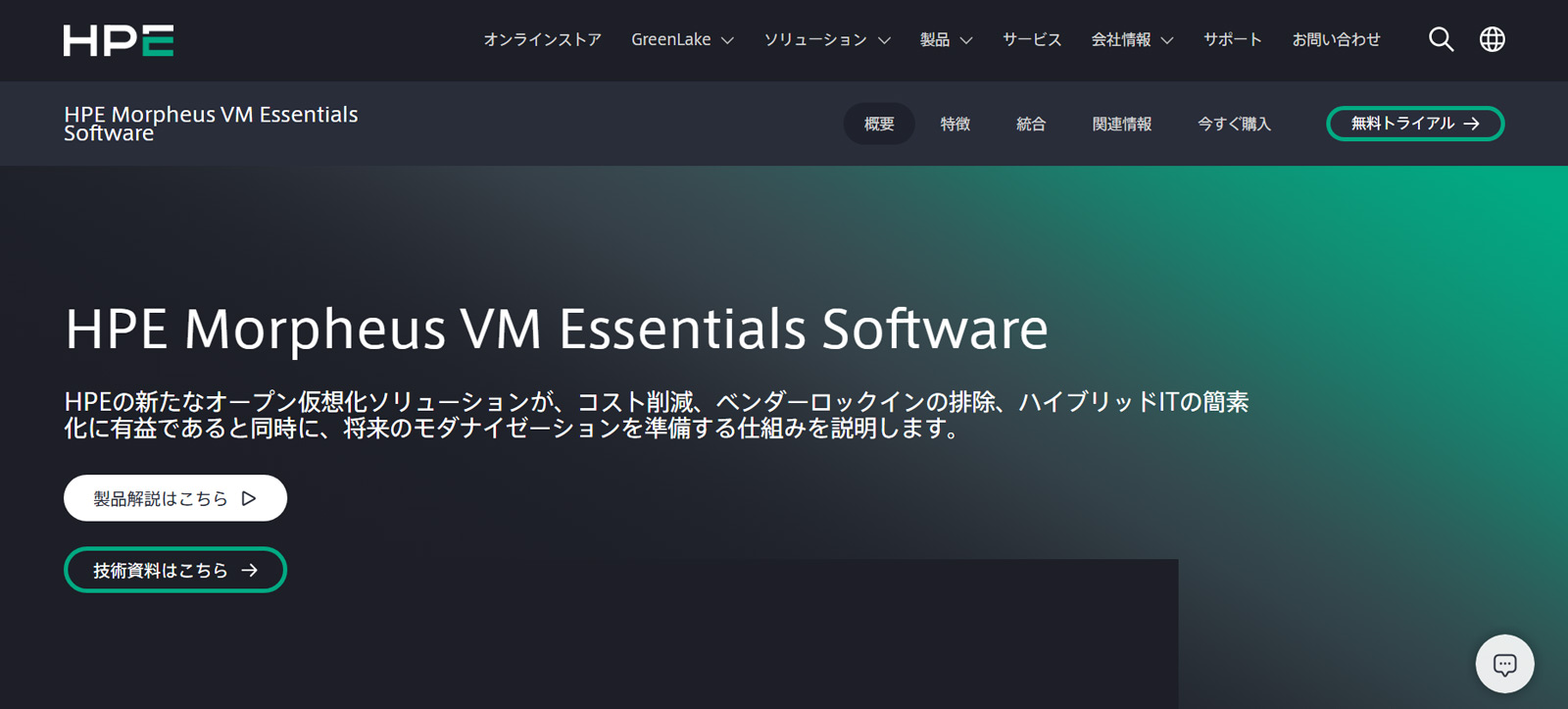Image resolution: width=1568 pixels, height=709 pixels.
Task: Expand the ソリューション chevron
Action: (884, 40)
